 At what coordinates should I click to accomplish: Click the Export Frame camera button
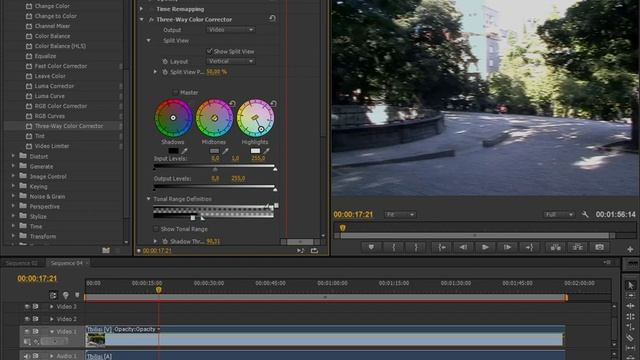[599, 247]
